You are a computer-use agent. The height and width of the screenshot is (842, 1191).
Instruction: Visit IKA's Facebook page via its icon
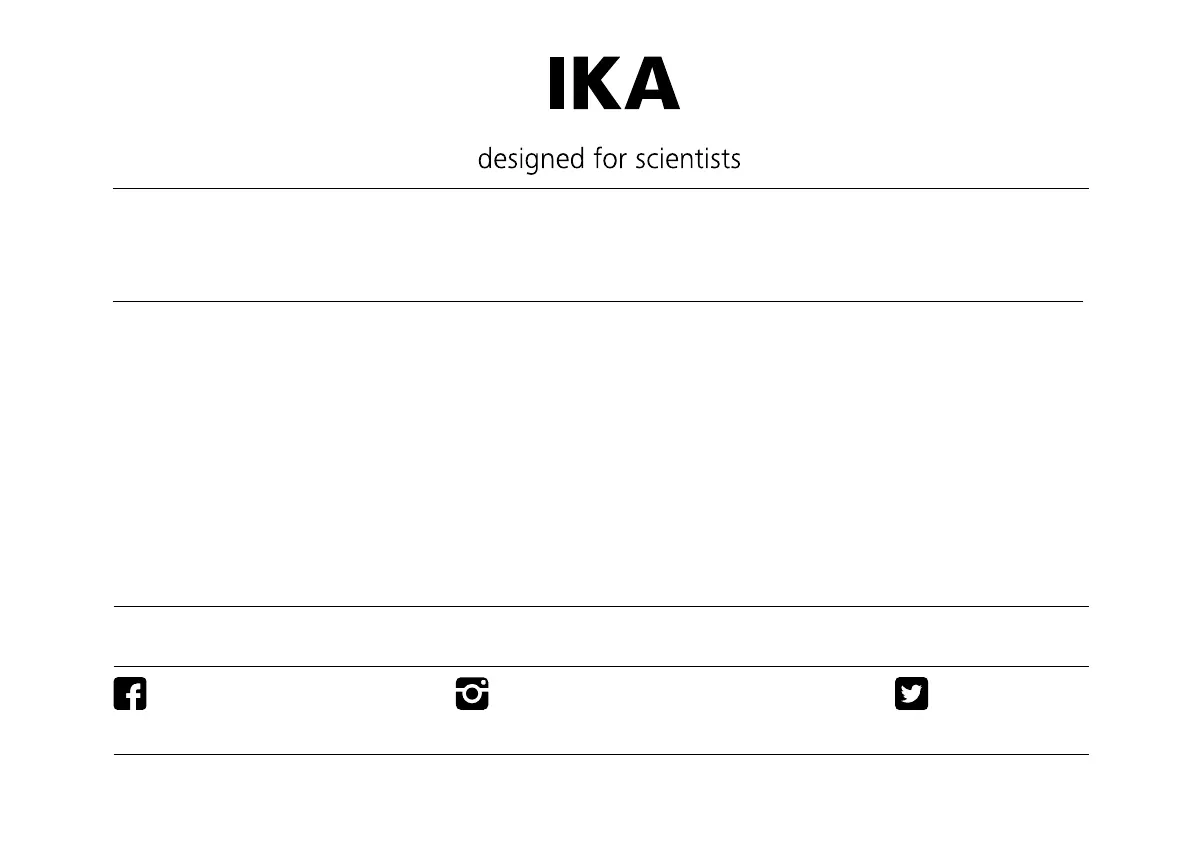130,693
